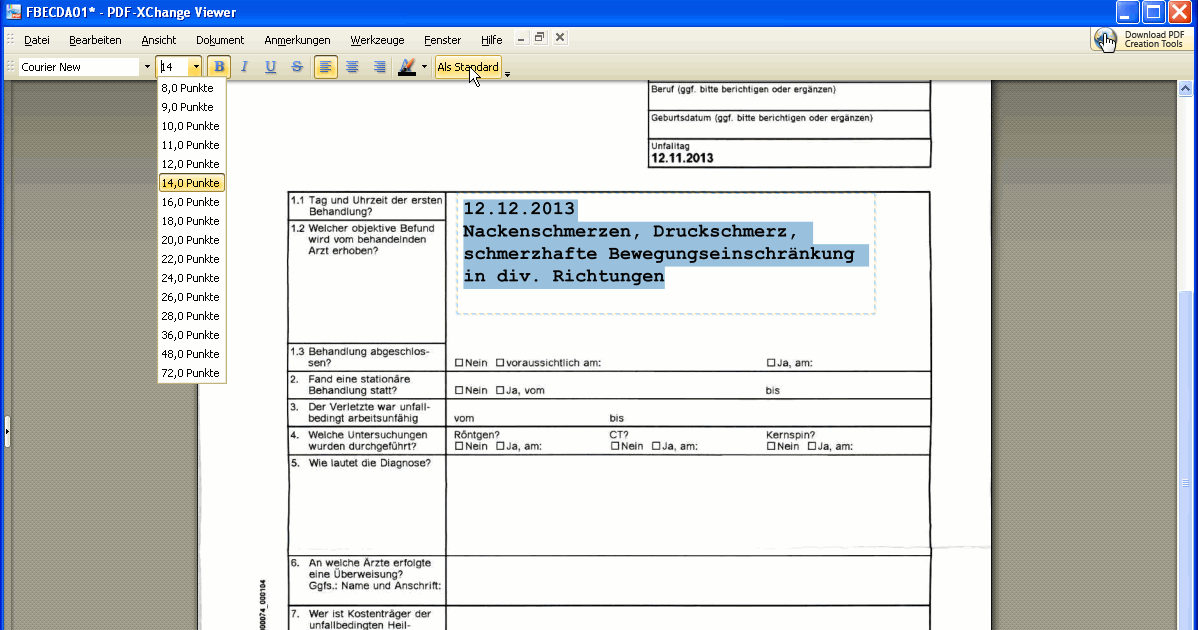Minimize the document inside the viewer
This screenshot has height=630, width=1198.
coord(521,38)
